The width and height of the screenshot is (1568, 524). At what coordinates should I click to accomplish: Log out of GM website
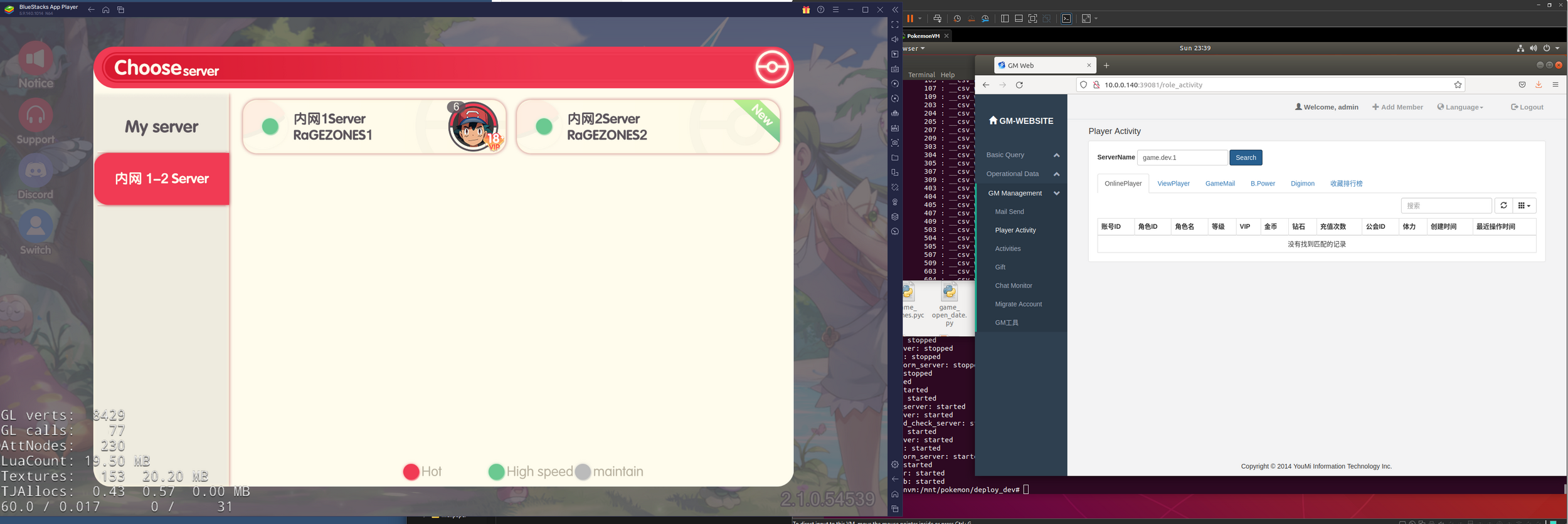coord(1527,107)
